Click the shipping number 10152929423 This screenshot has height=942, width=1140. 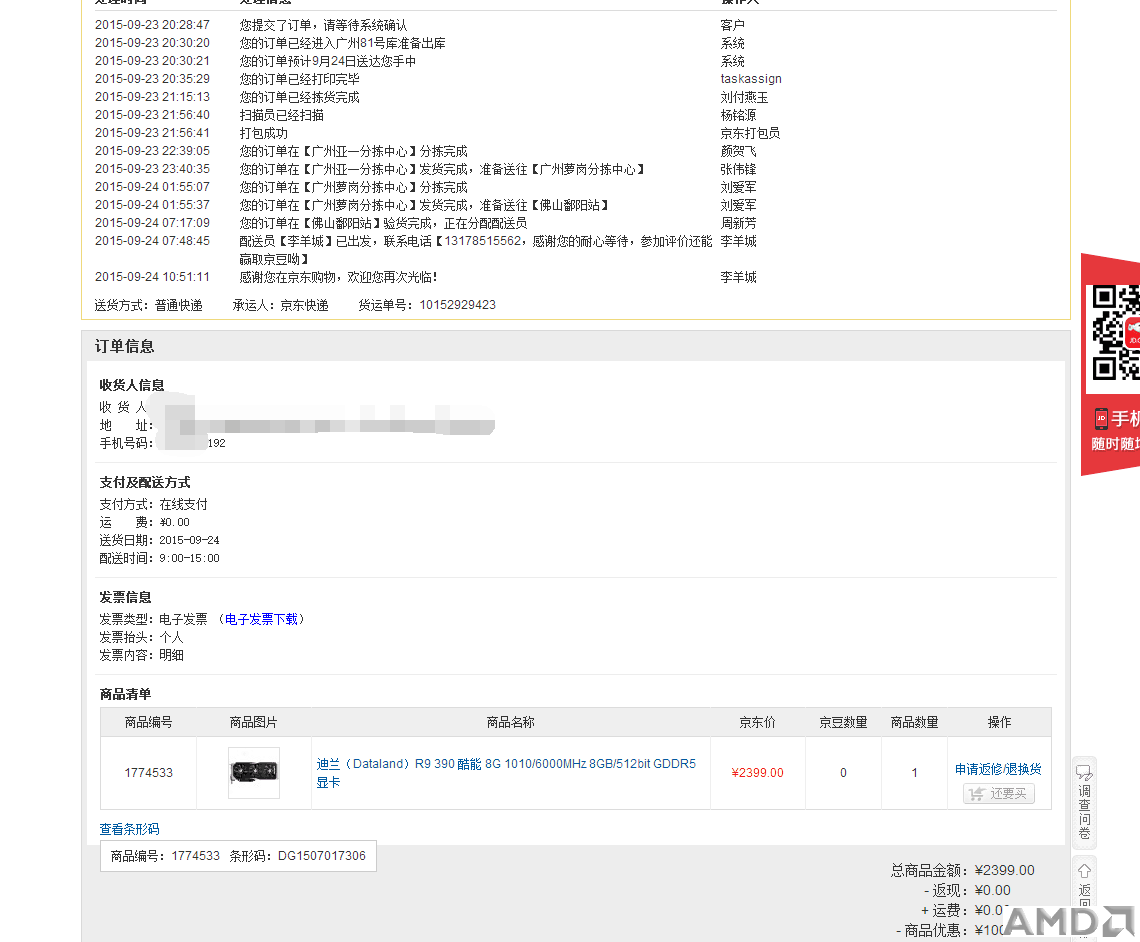coord(457,305)
